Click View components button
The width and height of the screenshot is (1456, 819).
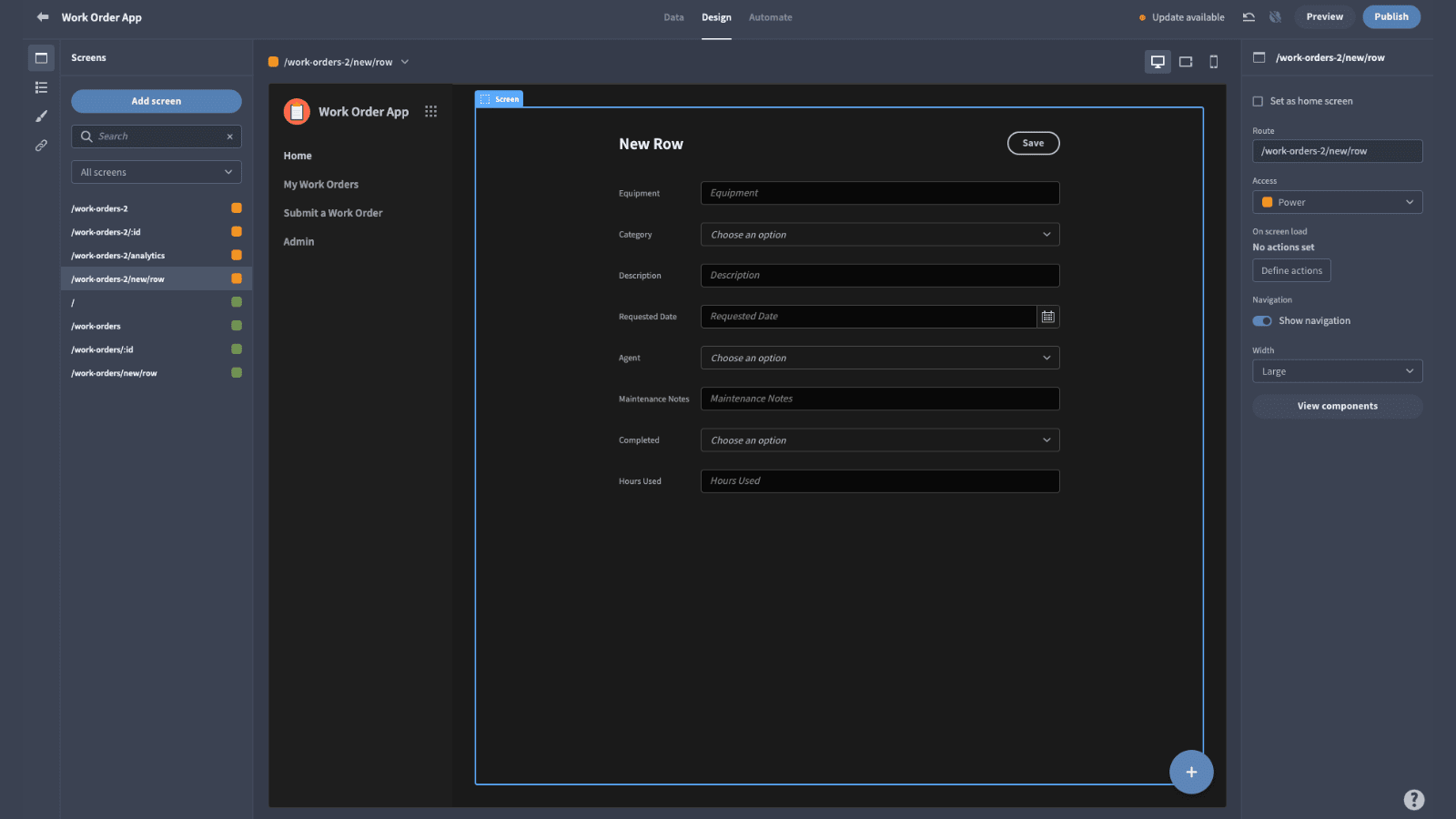tap(1337, 406)
